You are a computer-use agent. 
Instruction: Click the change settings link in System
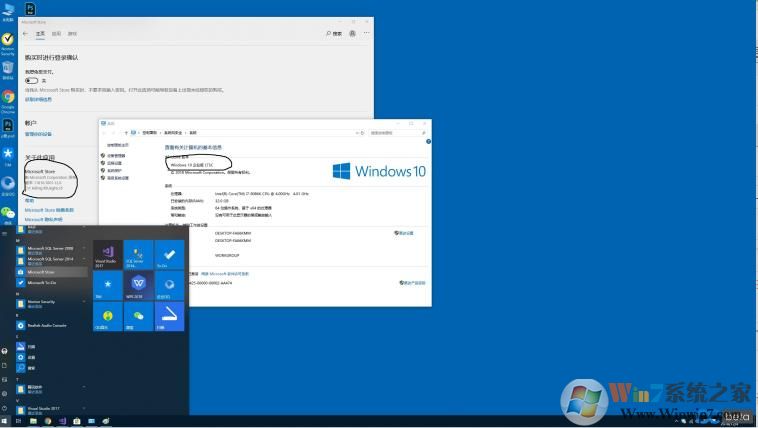(404, 233)
